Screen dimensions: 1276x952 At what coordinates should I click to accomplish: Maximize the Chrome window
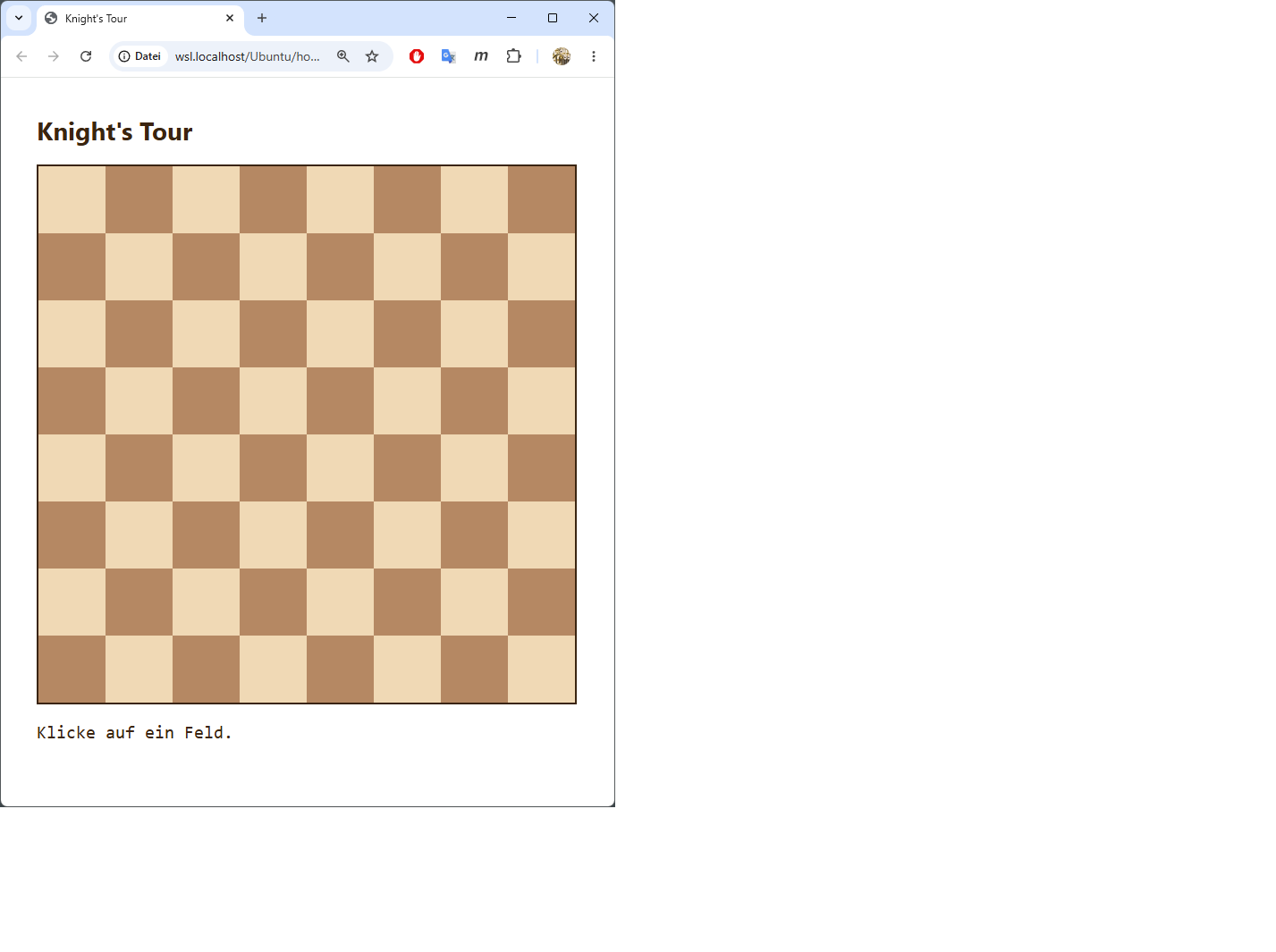coord(553,18)
